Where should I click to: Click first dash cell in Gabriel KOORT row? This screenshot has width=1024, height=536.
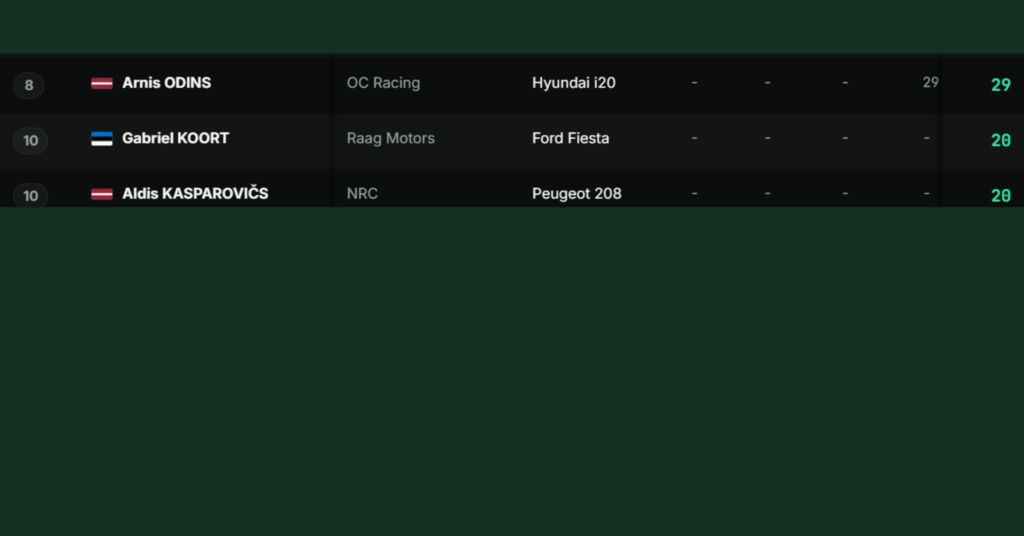click(x=694, y=138)
